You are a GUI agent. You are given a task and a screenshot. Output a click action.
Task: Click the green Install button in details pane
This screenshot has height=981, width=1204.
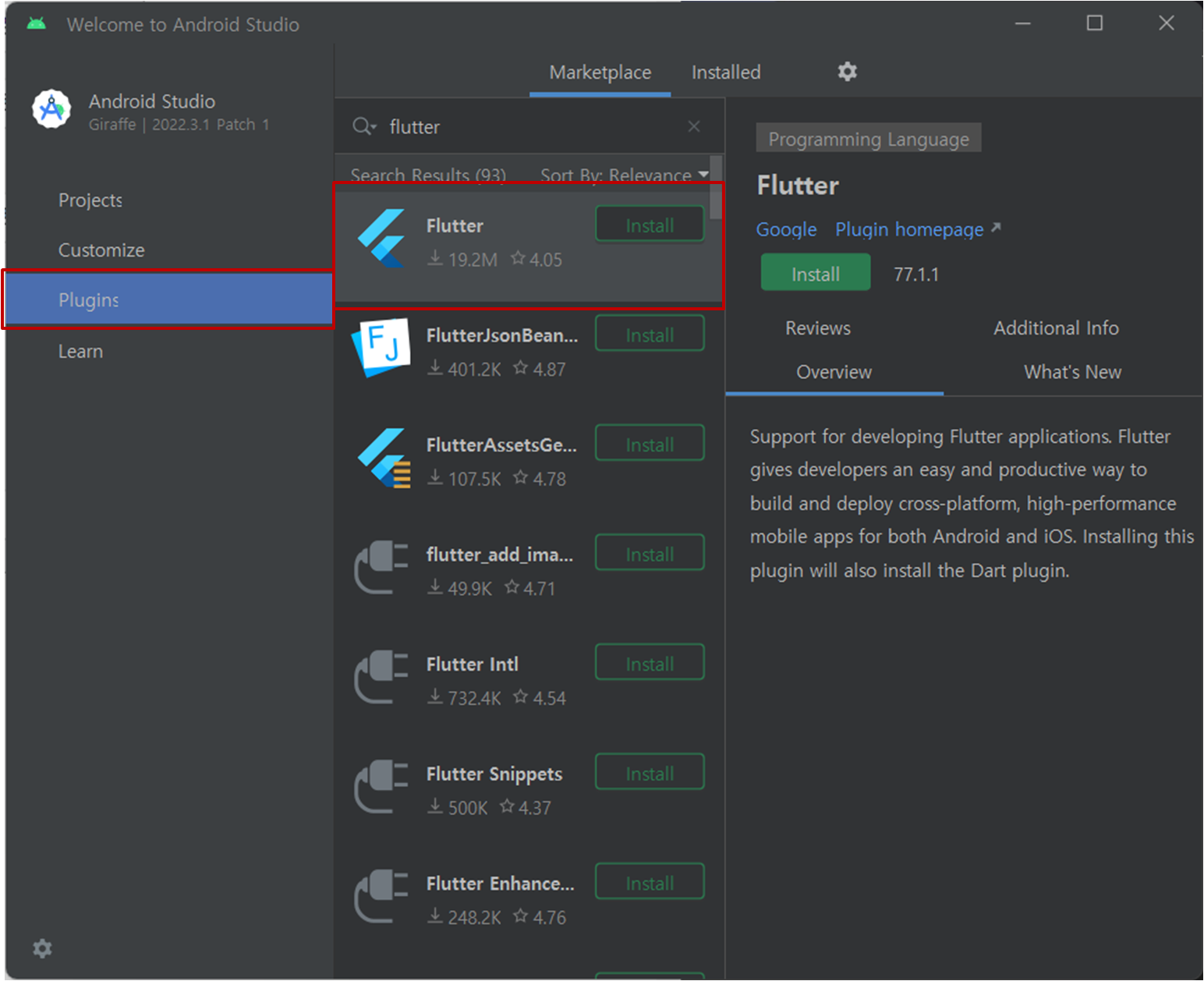pos(815,274)
